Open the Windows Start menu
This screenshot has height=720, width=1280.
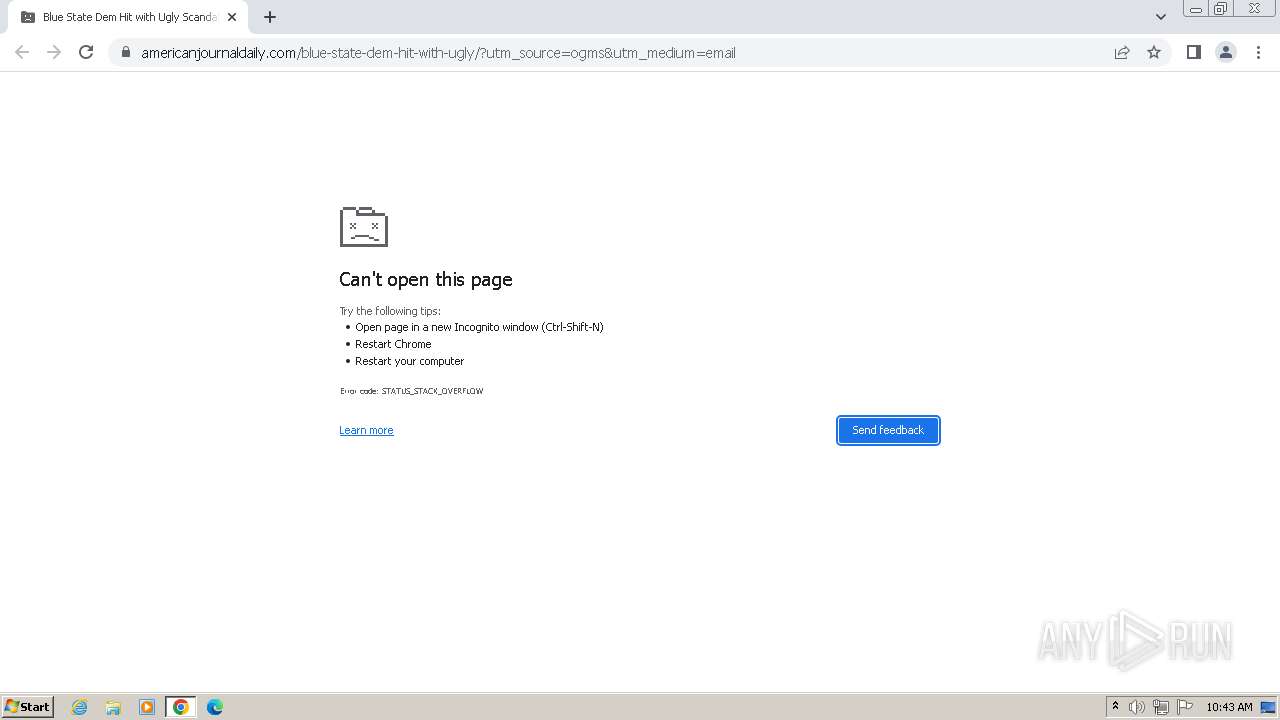pos(28,706)
